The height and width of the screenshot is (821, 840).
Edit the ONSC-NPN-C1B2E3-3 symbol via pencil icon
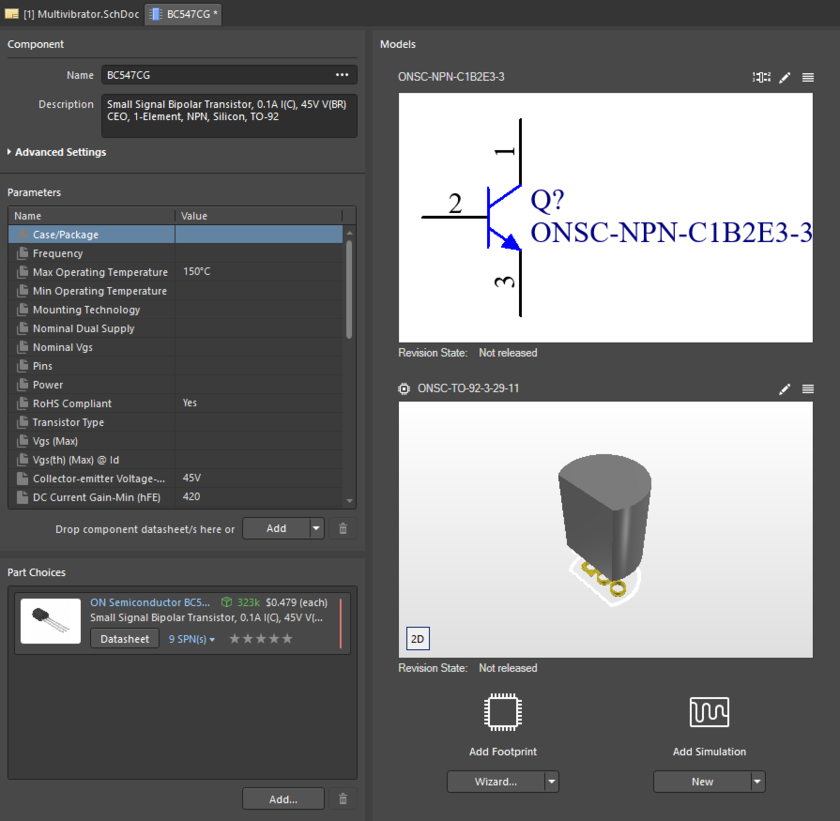tap(785, 77)
